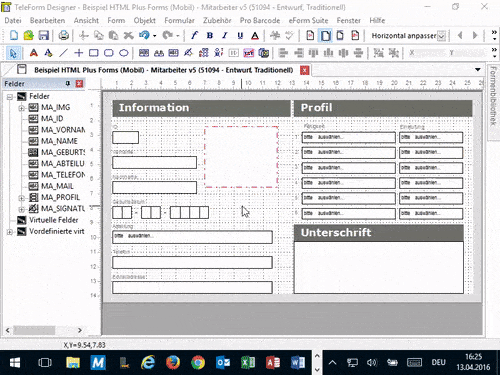Open the document tab list dropdown arrow
Image resolution: width=500 pixels, height=375 pixels.
(478, 70)
